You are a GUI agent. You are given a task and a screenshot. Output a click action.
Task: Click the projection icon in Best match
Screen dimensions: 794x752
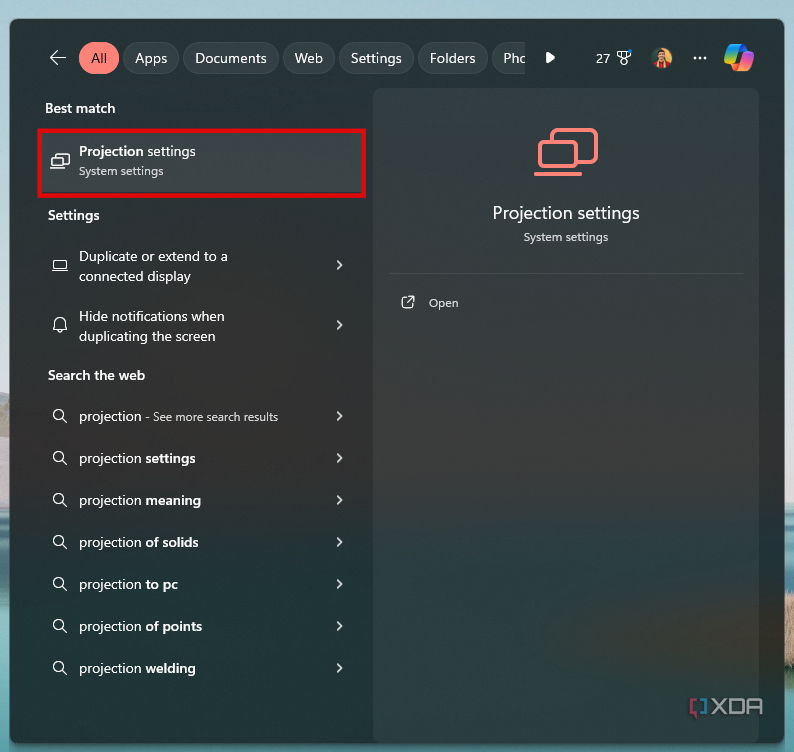pos(60,161)
